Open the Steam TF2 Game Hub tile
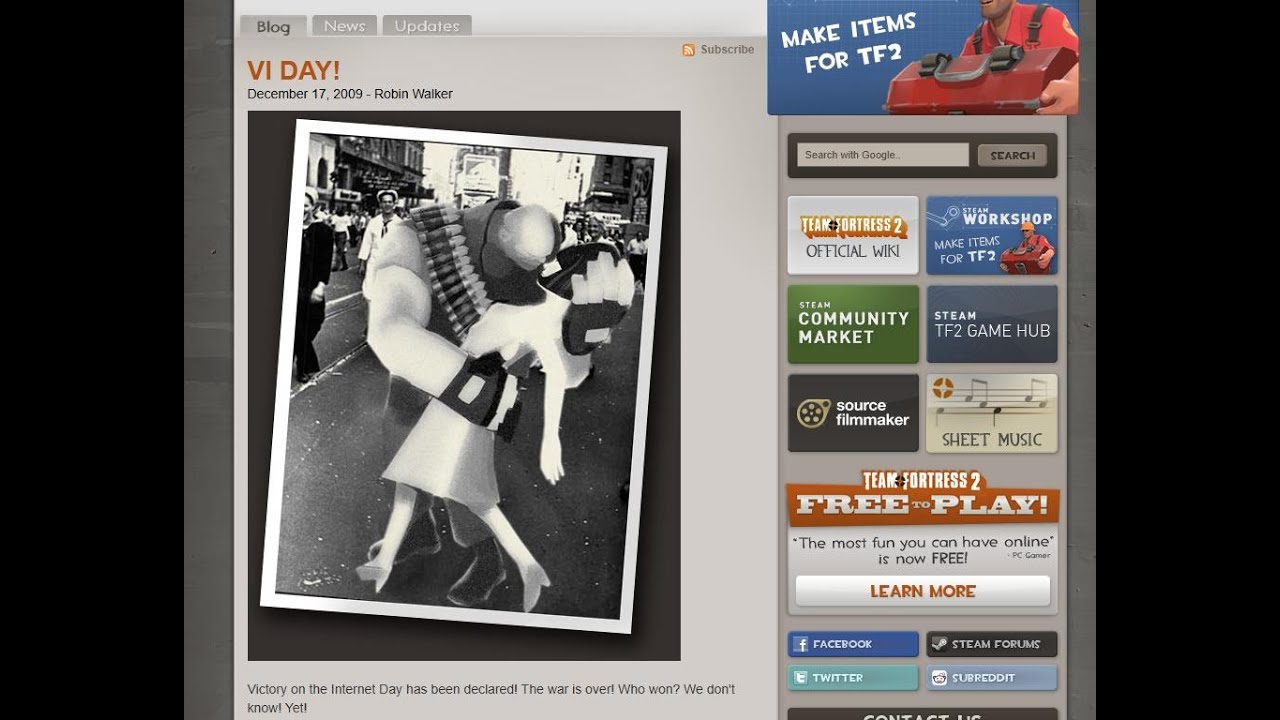The height and width of the screenshot is (720, 1280). coord(992,324)
